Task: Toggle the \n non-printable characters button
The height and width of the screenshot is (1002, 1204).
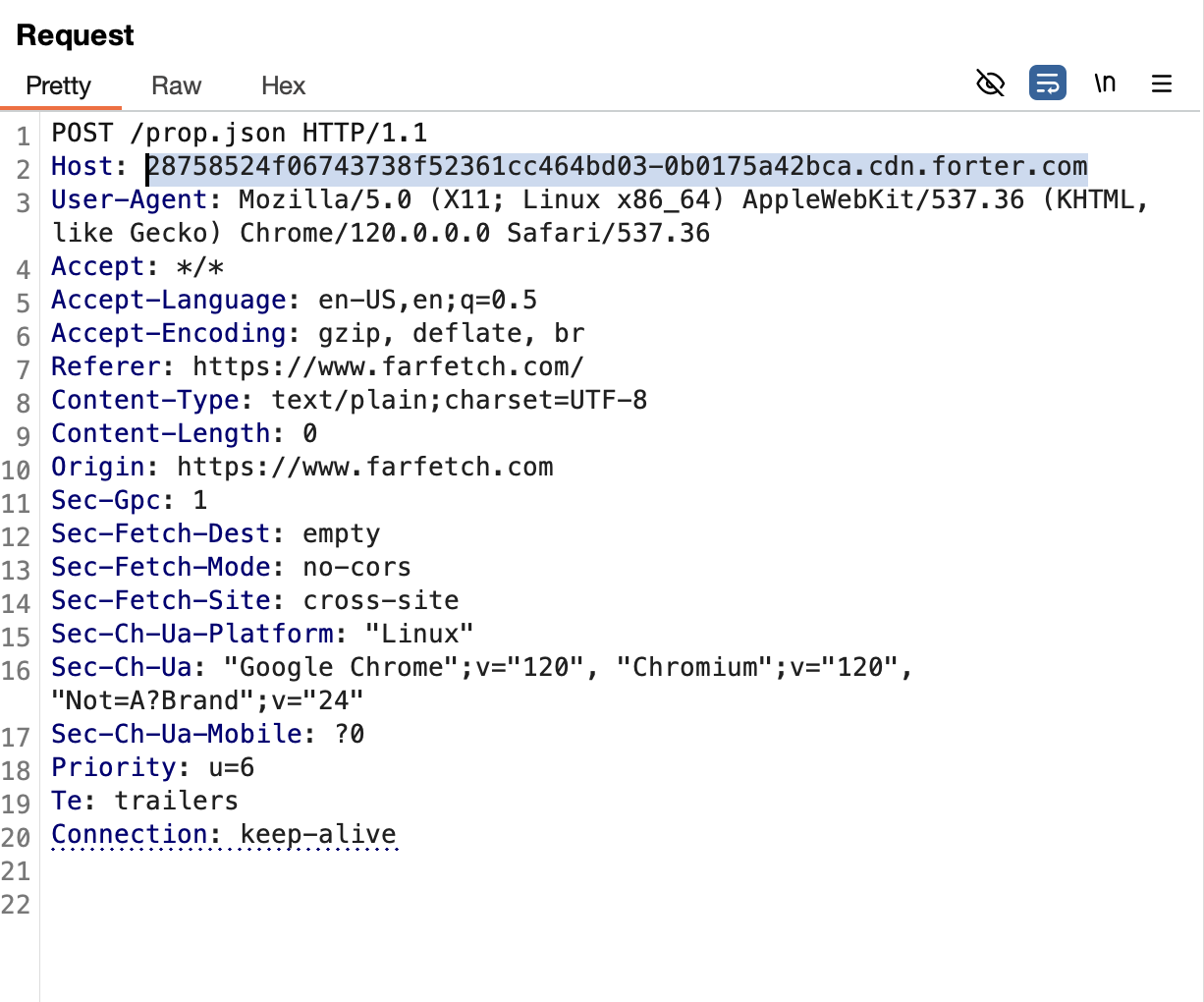Action: coord(1105,83)
